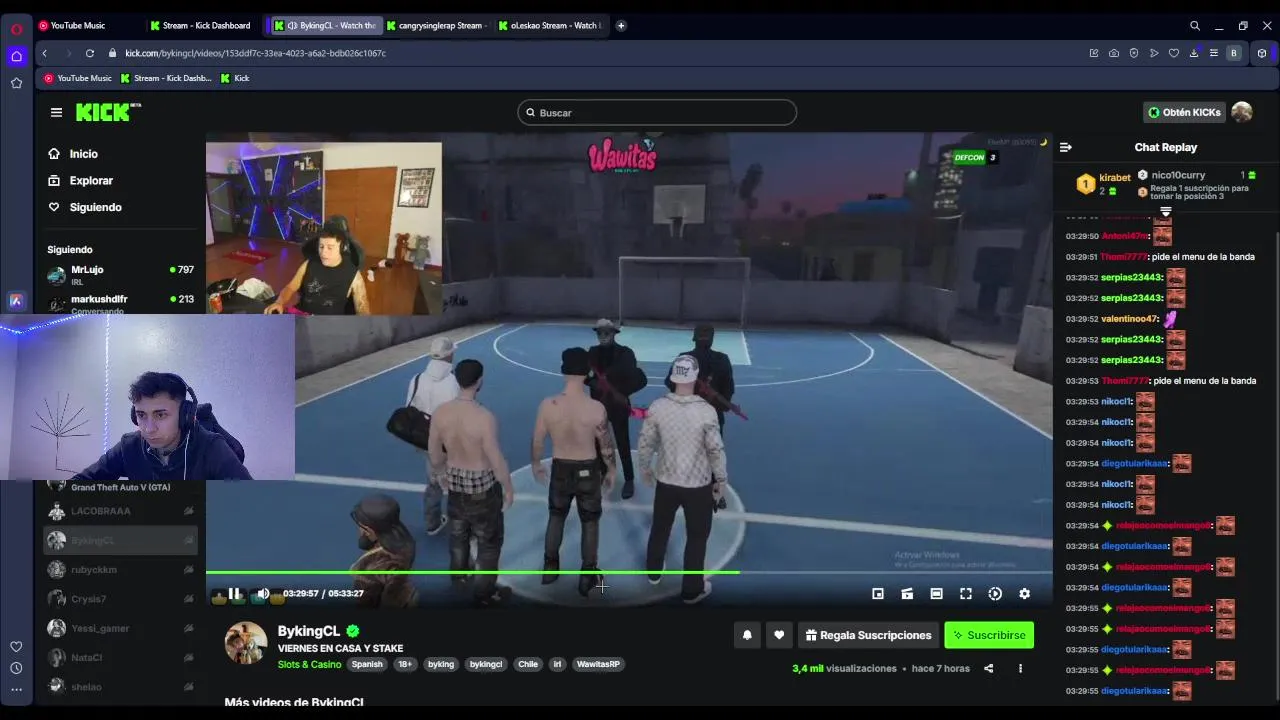Open the hamburger sidebar menu
The image size is (1280, 720).
[56, 112]
